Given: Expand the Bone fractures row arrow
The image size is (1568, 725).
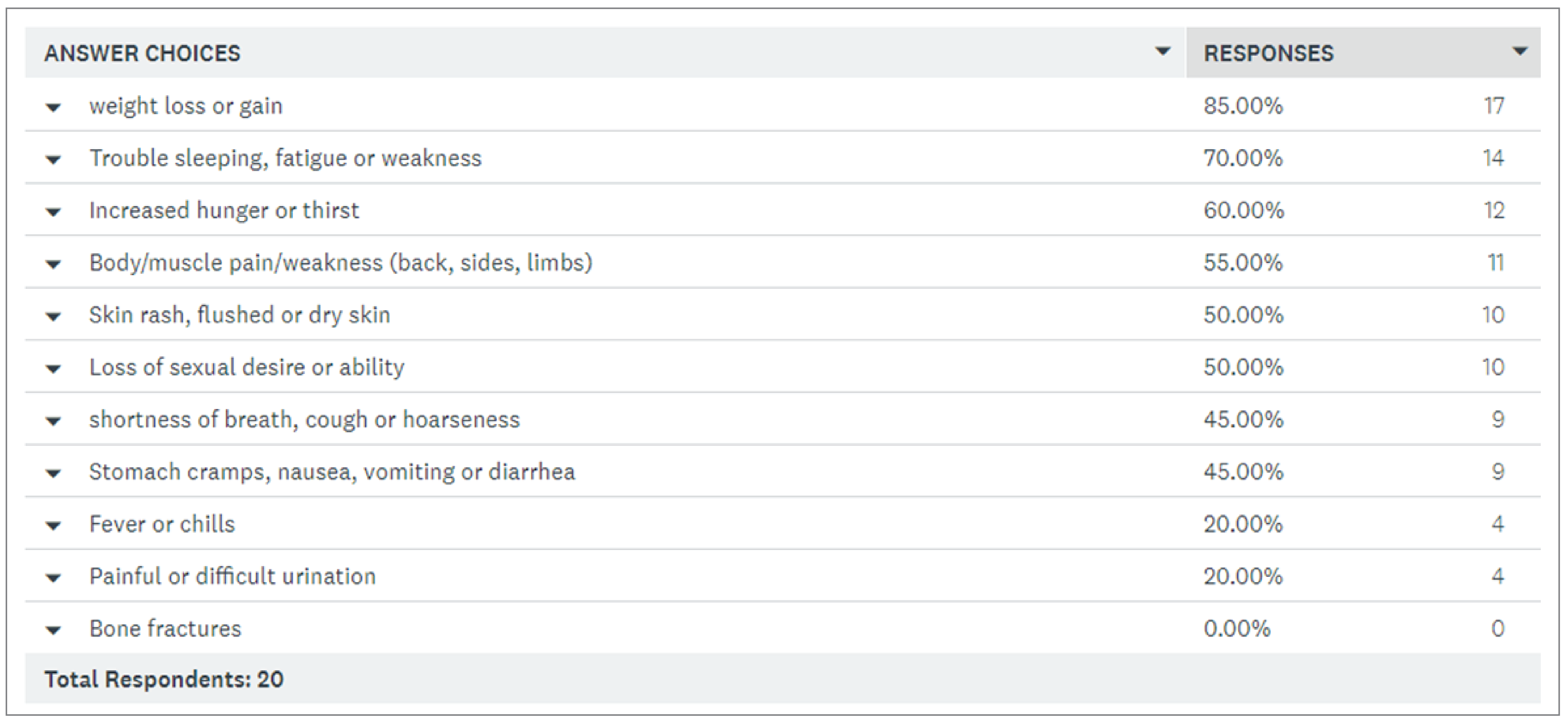Looking at the screenshot, I should [x=54, y=631].
